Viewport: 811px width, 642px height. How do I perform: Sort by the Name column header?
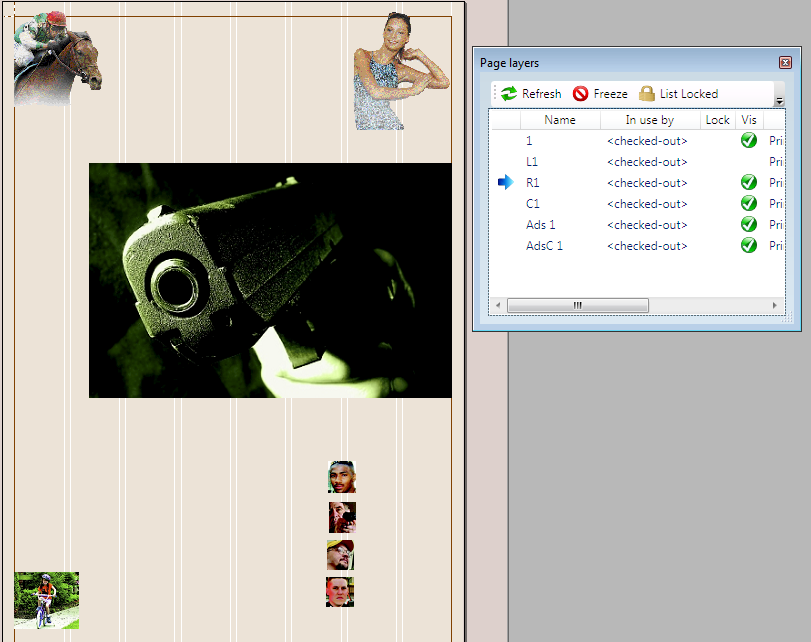click(560, 120)
